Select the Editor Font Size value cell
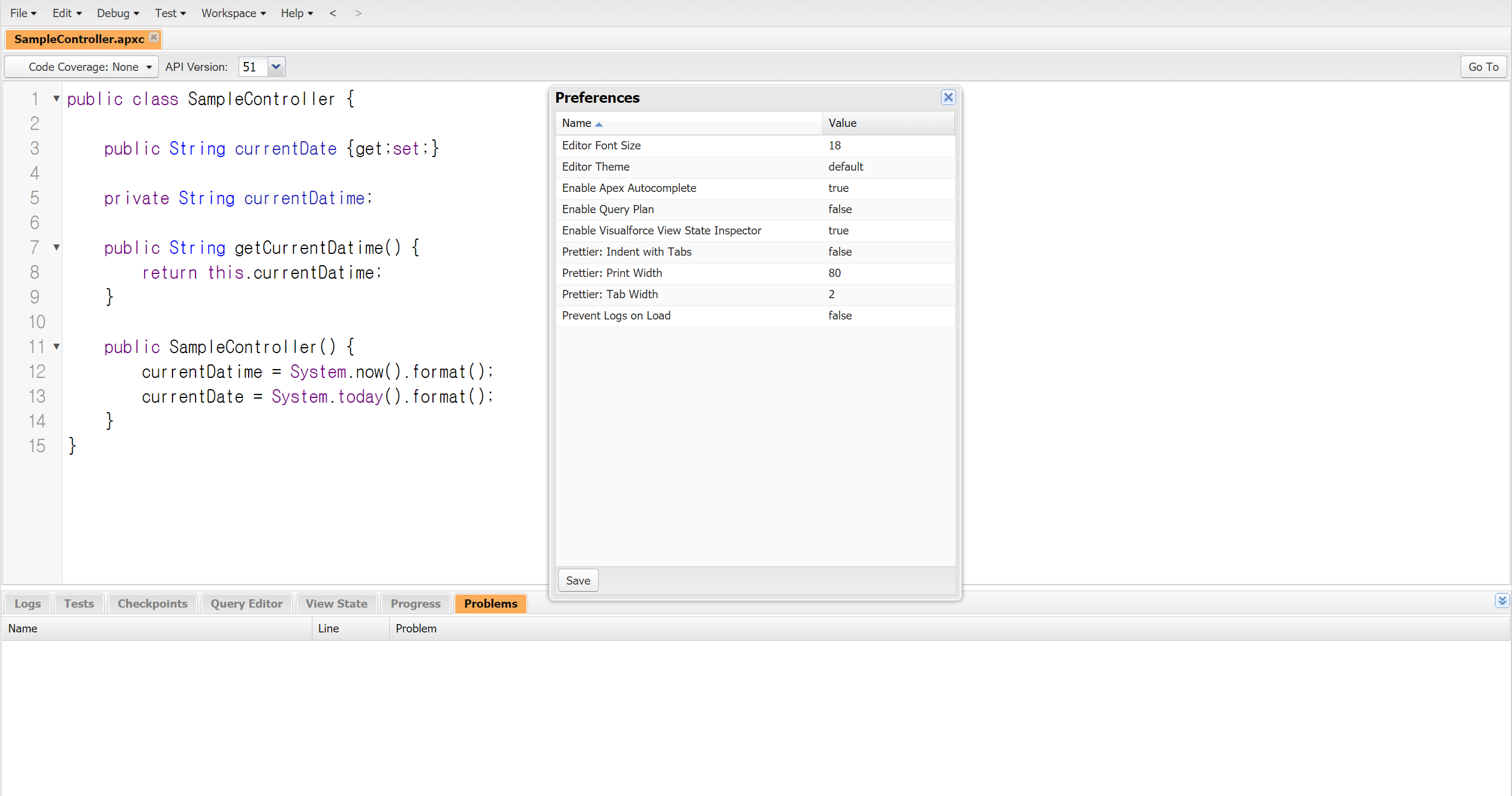This screenshot has height=796, width=1512. click(834, 145)
